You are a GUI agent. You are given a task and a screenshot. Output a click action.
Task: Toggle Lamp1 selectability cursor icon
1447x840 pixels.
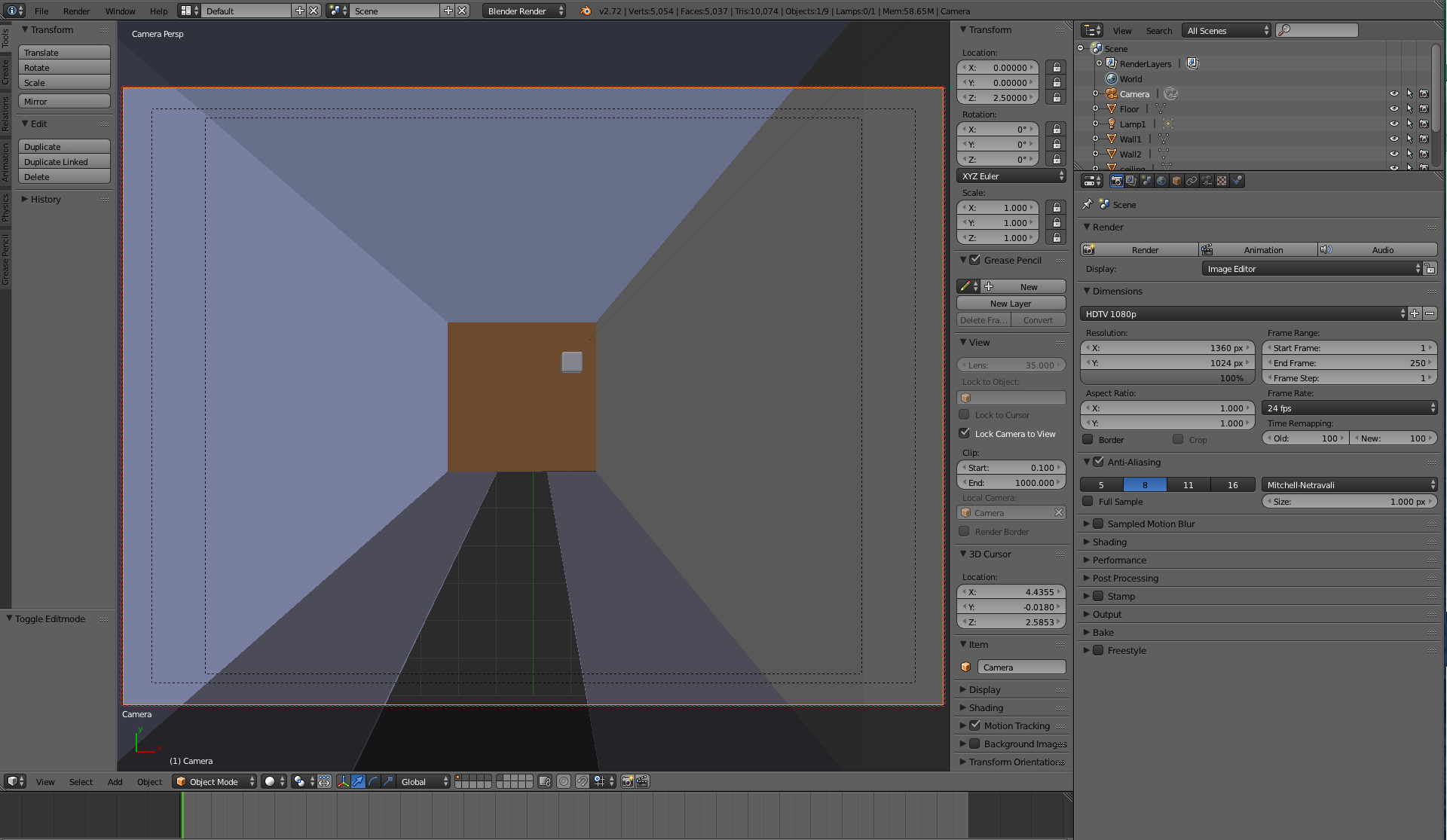1409,124
